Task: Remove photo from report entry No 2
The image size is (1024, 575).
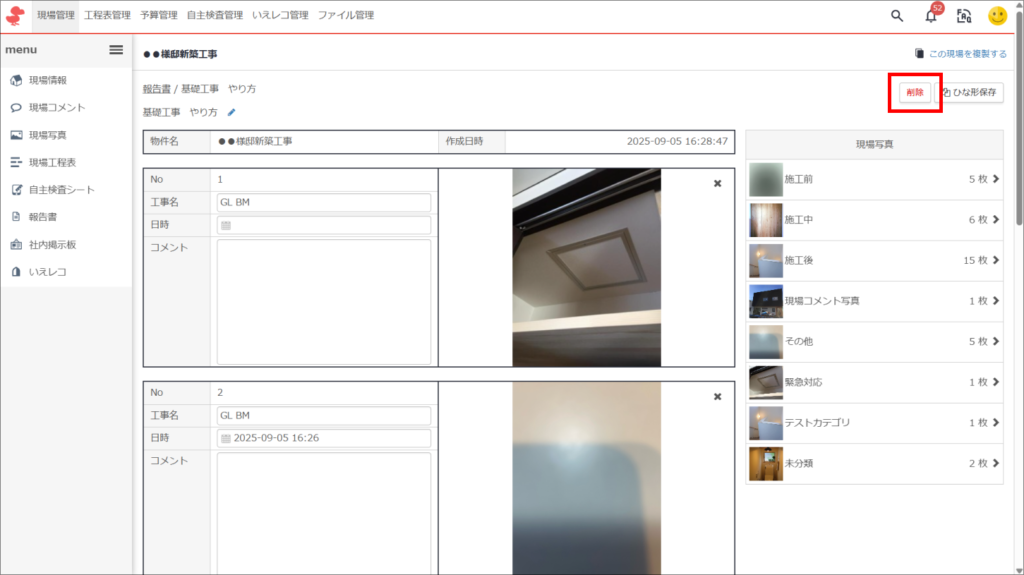Action: point(717,397)
